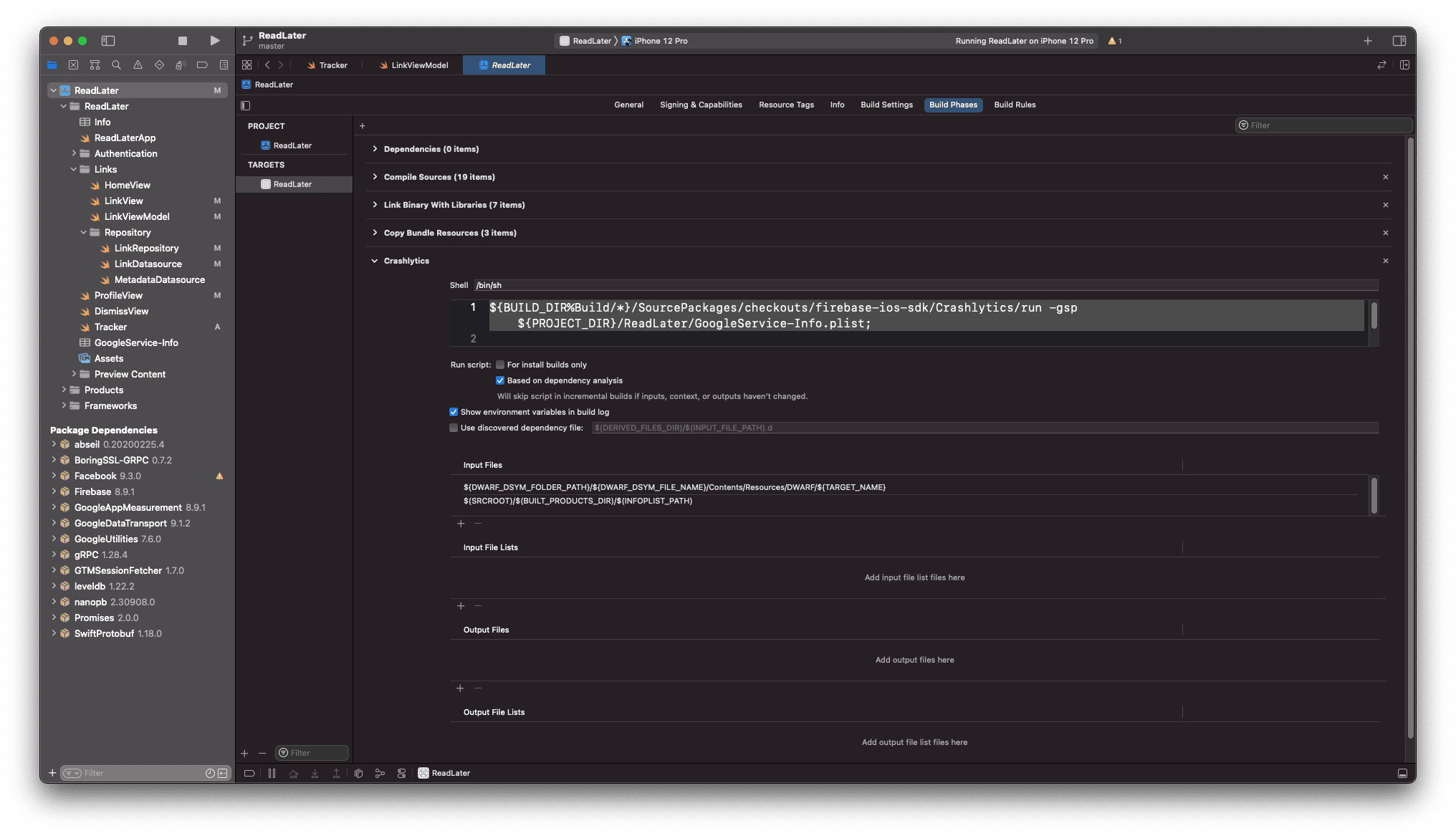
Task: Hide the project and targets list
Action: [246, 105]
